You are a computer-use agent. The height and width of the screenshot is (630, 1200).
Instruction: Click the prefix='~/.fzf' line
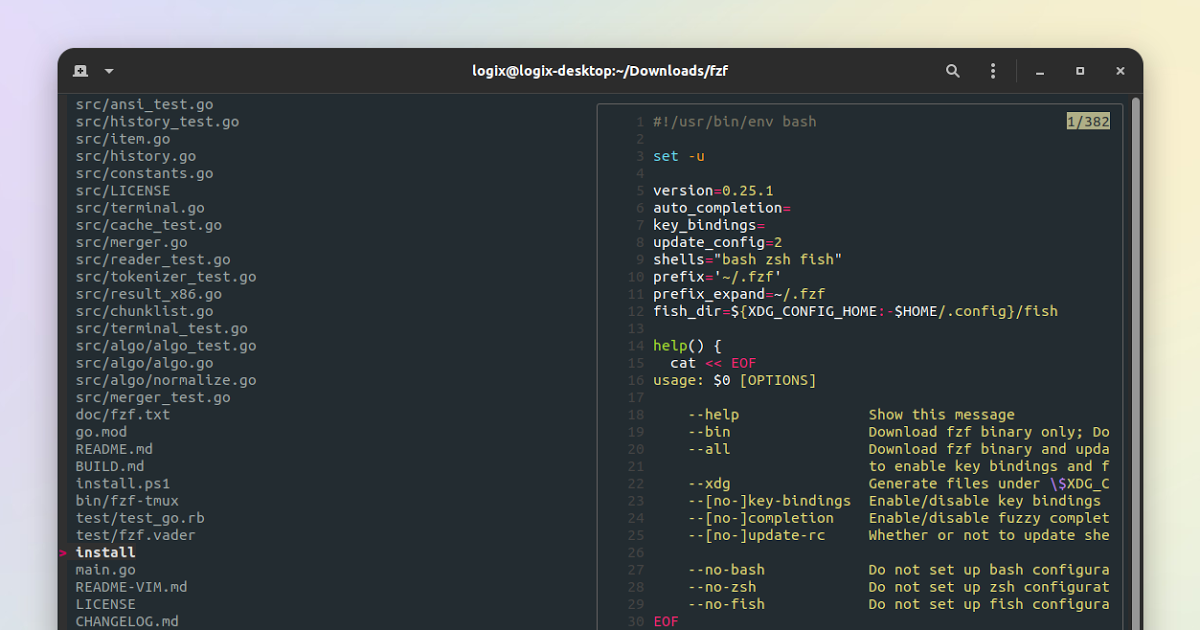(x=718, y=277)
